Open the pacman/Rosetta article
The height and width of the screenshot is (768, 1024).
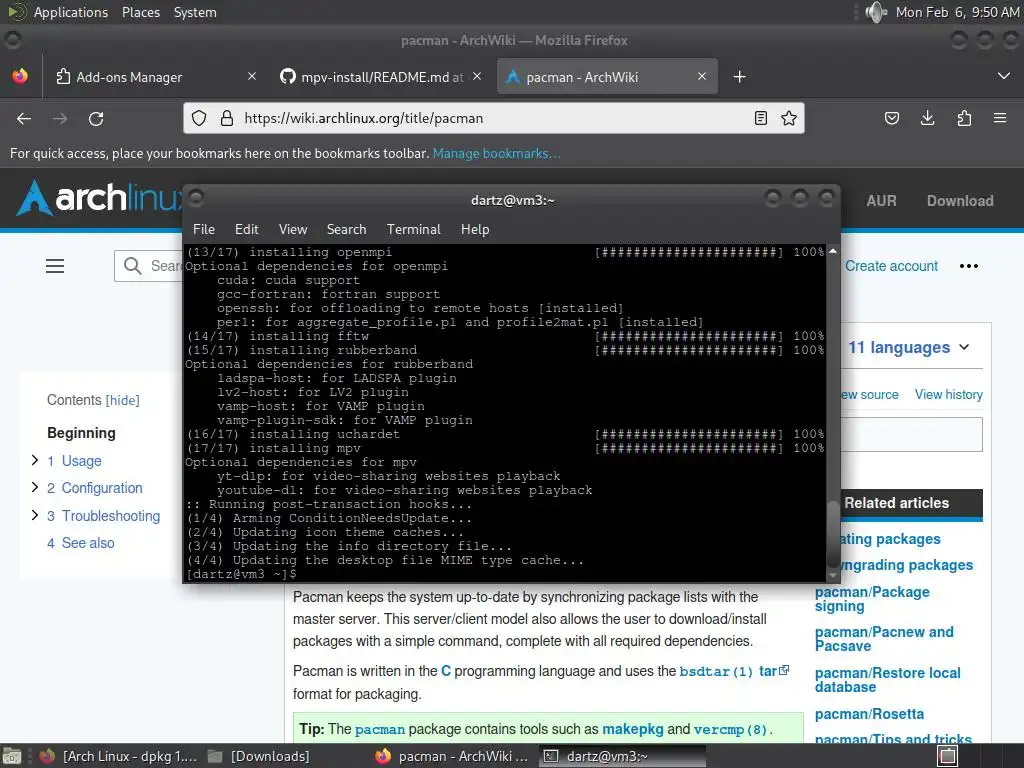(x=869, y=714)
